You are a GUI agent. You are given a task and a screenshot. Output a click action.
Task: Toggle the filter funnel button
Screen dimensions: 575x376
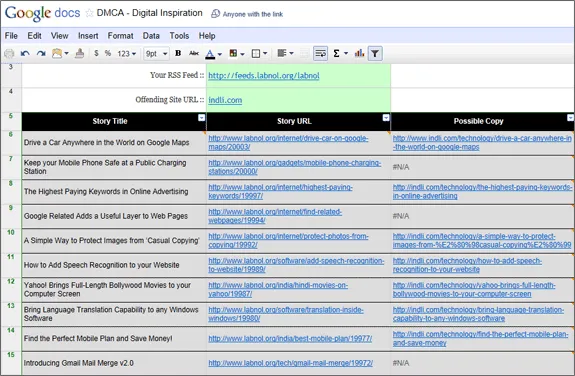click(375, 54)
